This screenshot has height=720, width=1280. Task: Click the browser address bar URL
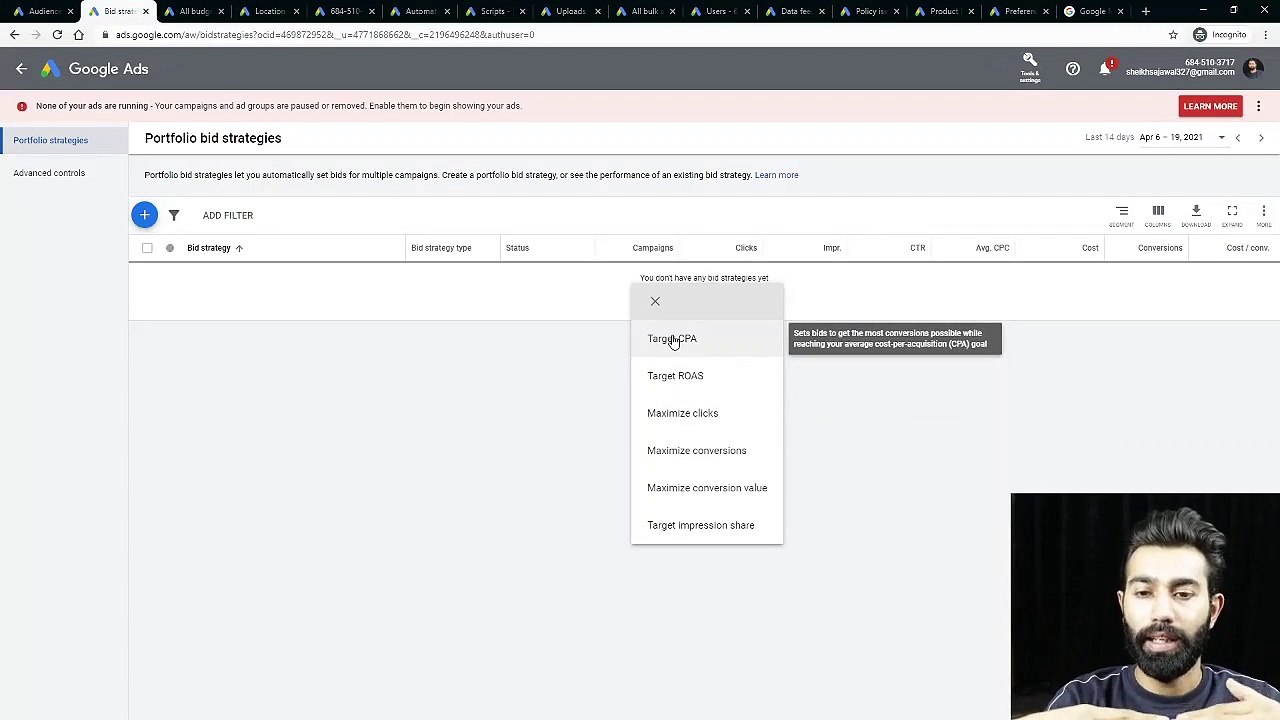click(325, 34)
